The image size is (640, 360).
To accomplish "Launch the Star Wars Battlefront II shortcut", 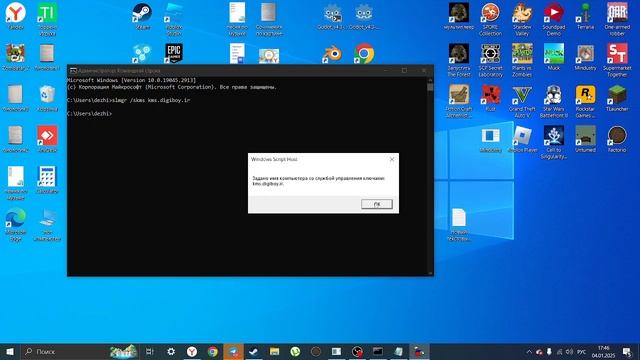I will tap(553, 101).
